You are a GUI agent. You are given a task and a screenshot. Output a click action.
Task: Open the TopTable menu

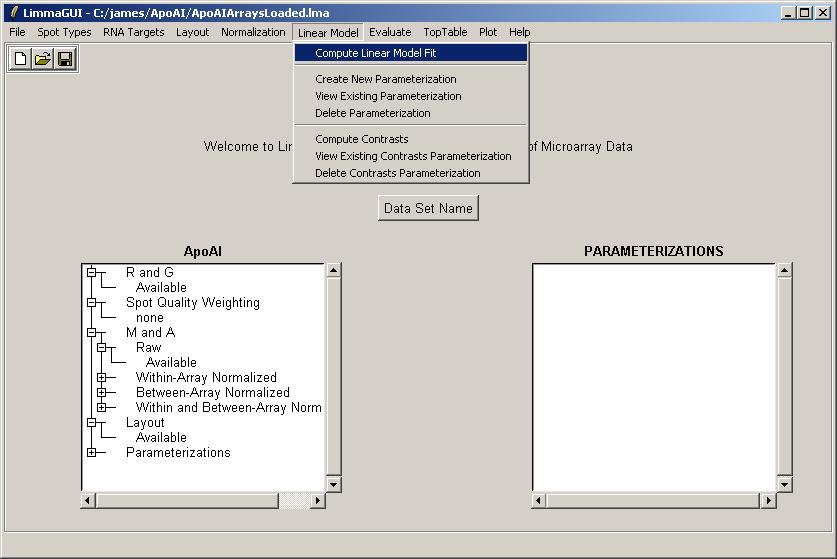pyautogui.click(x=445, y=32)
